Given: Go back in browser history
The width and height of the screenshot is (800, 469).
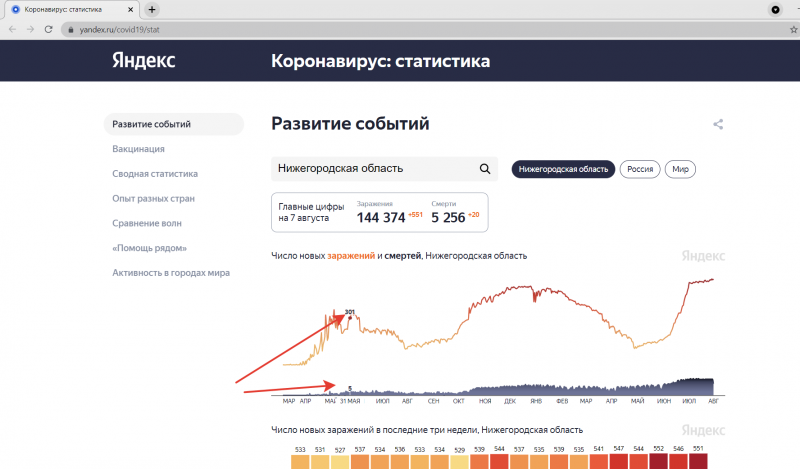Looking at the screenshot, I should pyautogui.click(x=12, y=30).
